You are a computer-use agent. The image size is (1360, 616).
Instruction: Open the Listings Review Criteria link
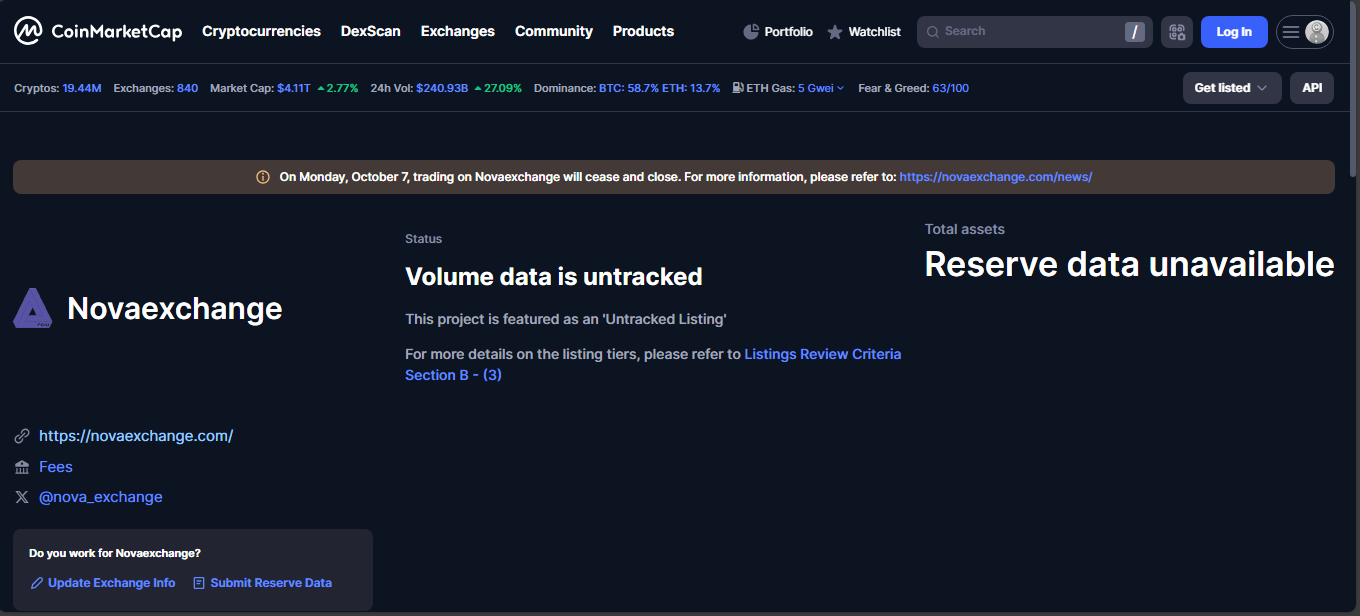[x=822, y=354]
